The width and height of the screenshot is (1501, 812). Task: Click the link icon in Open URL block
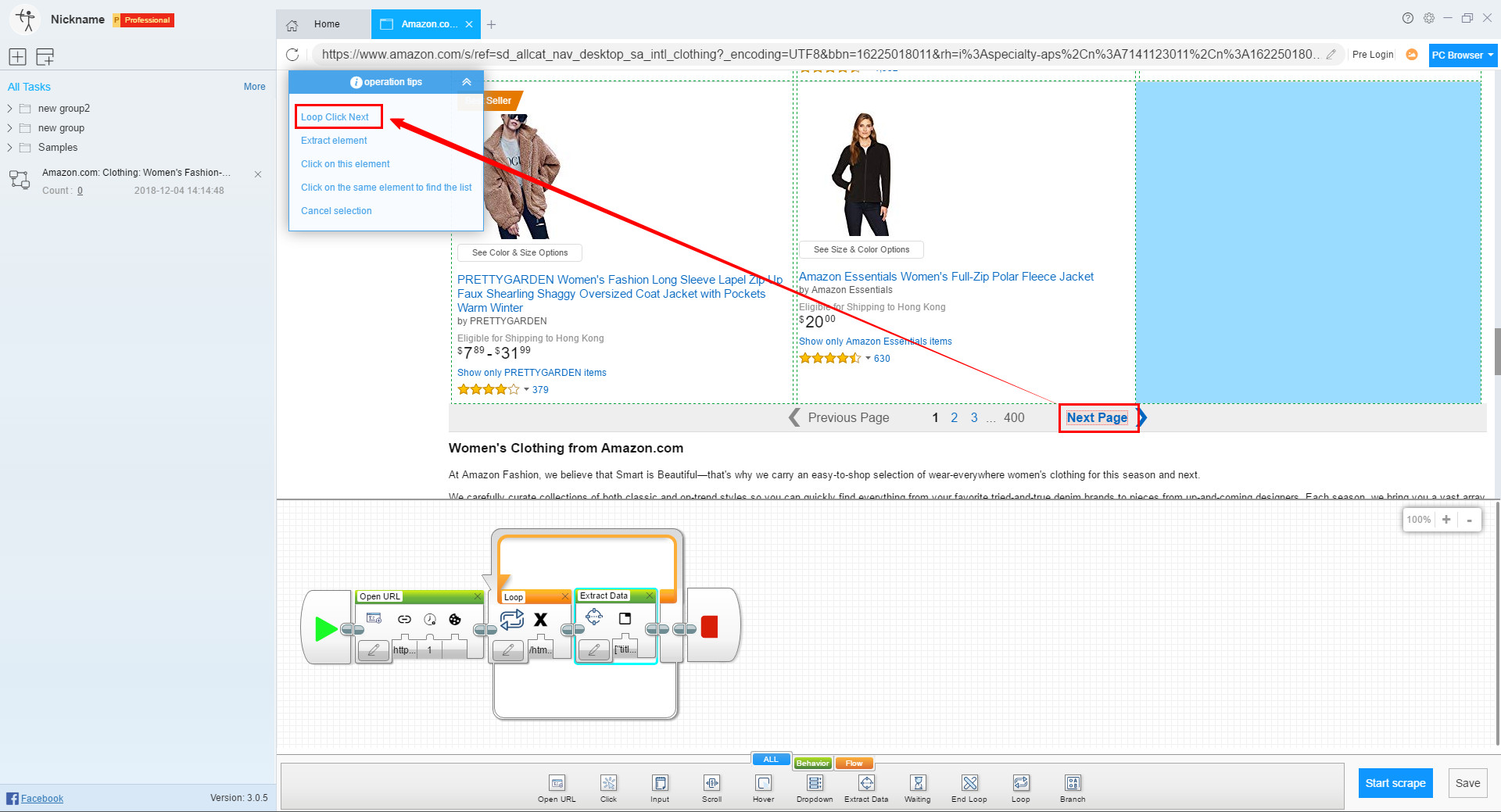[x=404, y=619]
